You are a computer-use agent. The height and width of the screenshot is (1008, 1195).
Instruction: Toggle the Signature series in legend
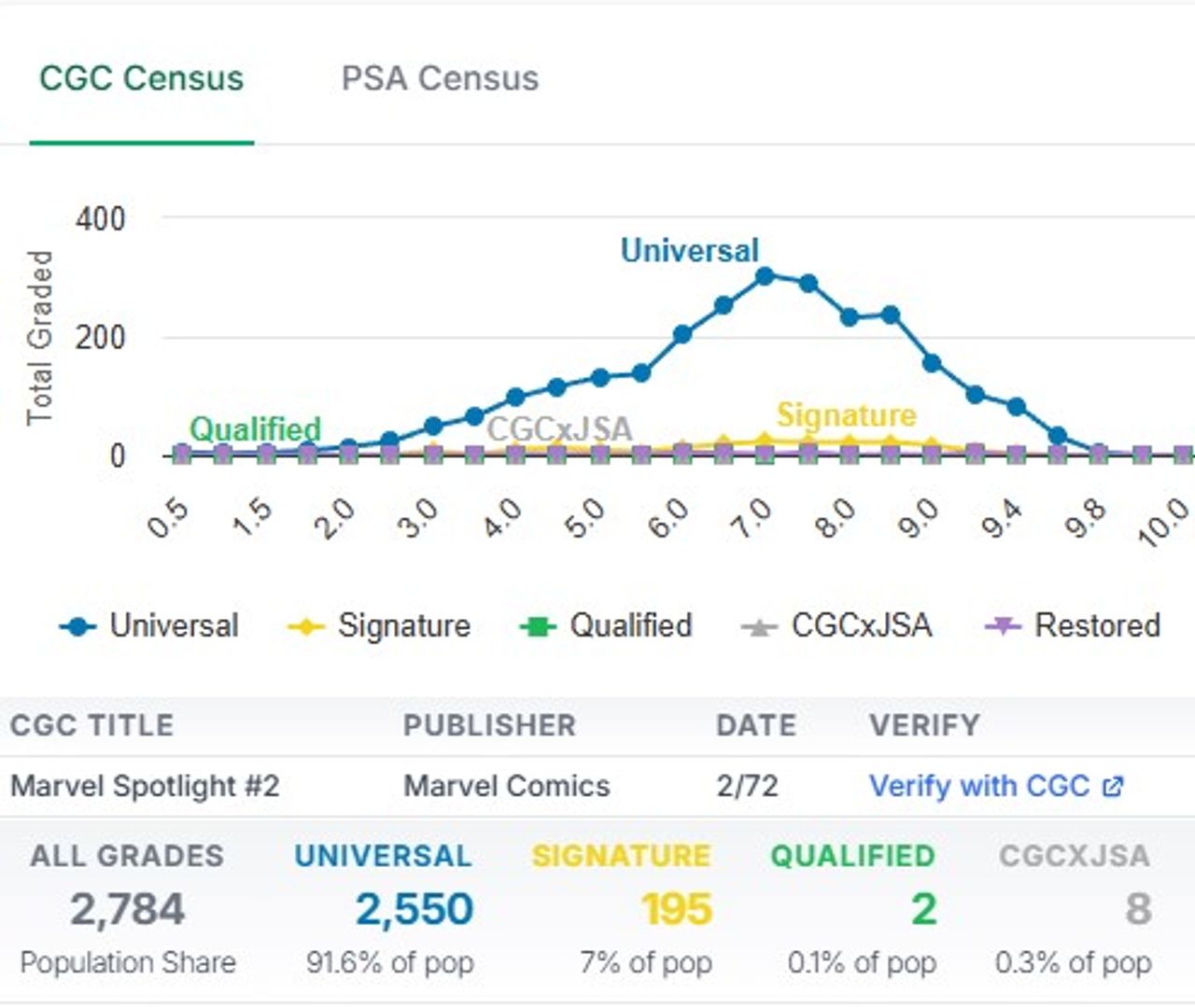[403, 625]
